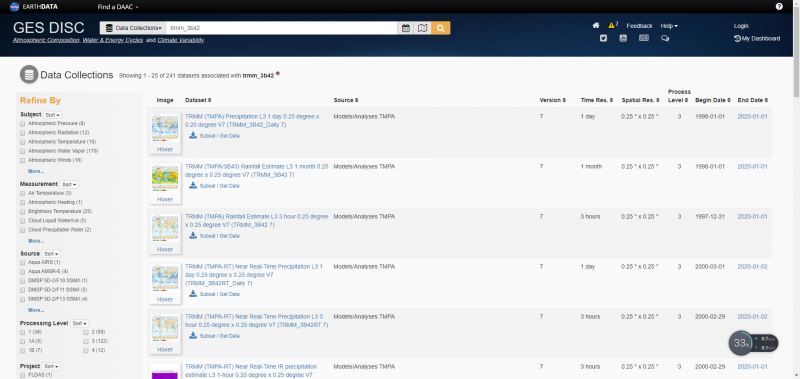Sort by the Dataset column header
Viewport: 800px width, 379px height.
[x=198, y=100]
